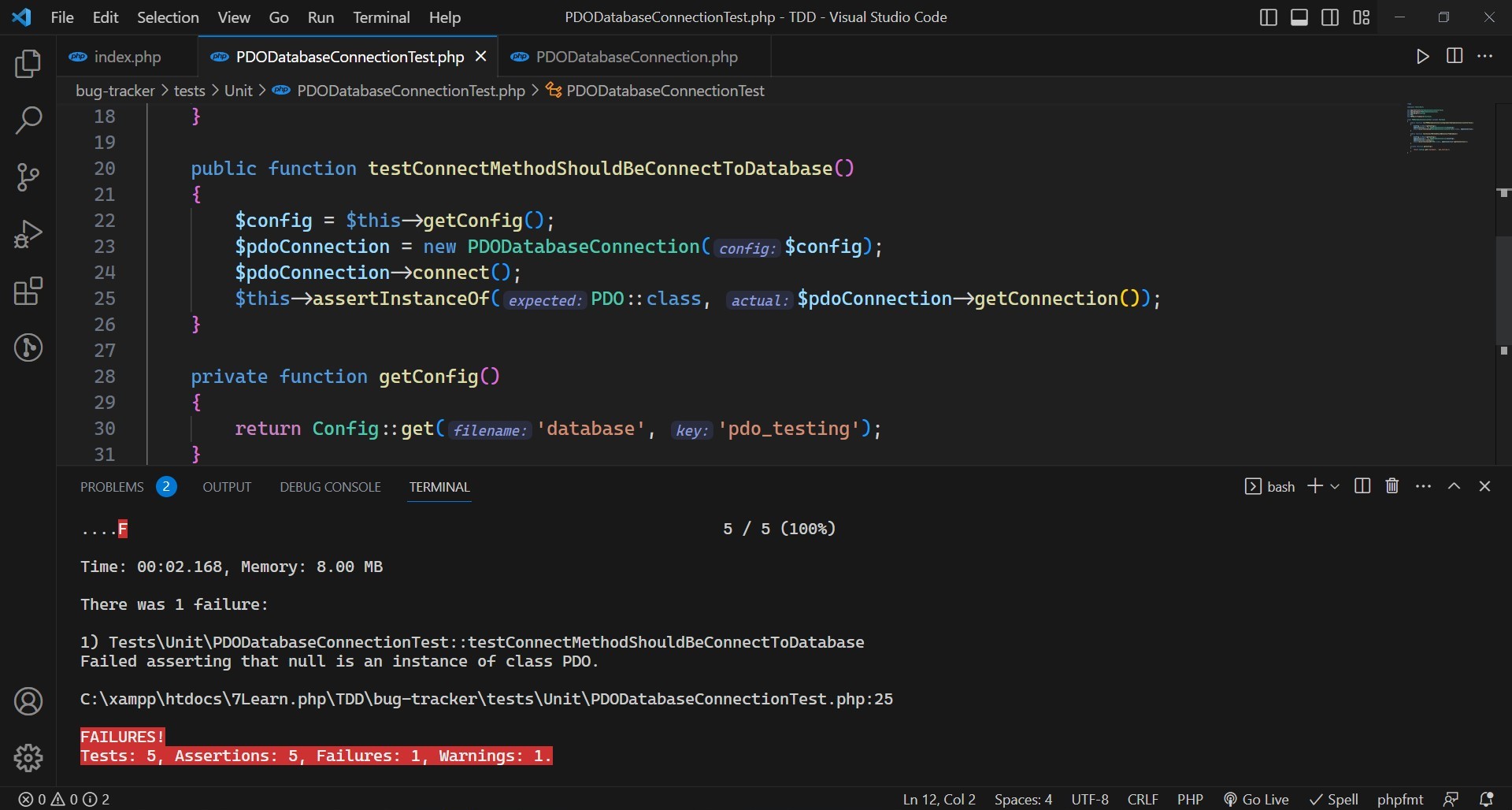Viewport: 1512px width, 810px height.
Task: Toggle the bottom panel layout icon
Action: click(x=1299, y=17)
